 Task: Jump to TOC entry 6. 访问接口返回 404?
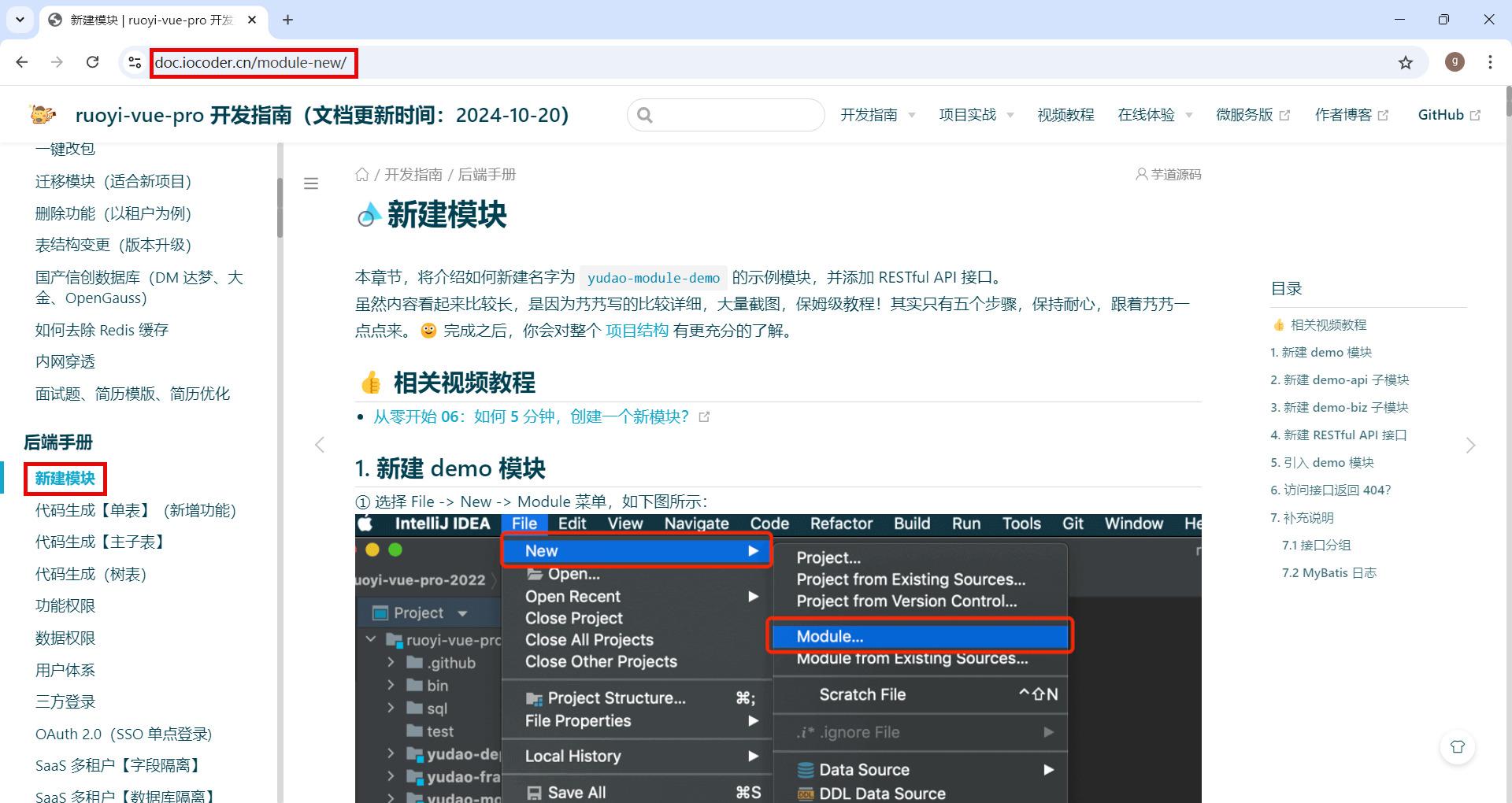click(1331, 490)
